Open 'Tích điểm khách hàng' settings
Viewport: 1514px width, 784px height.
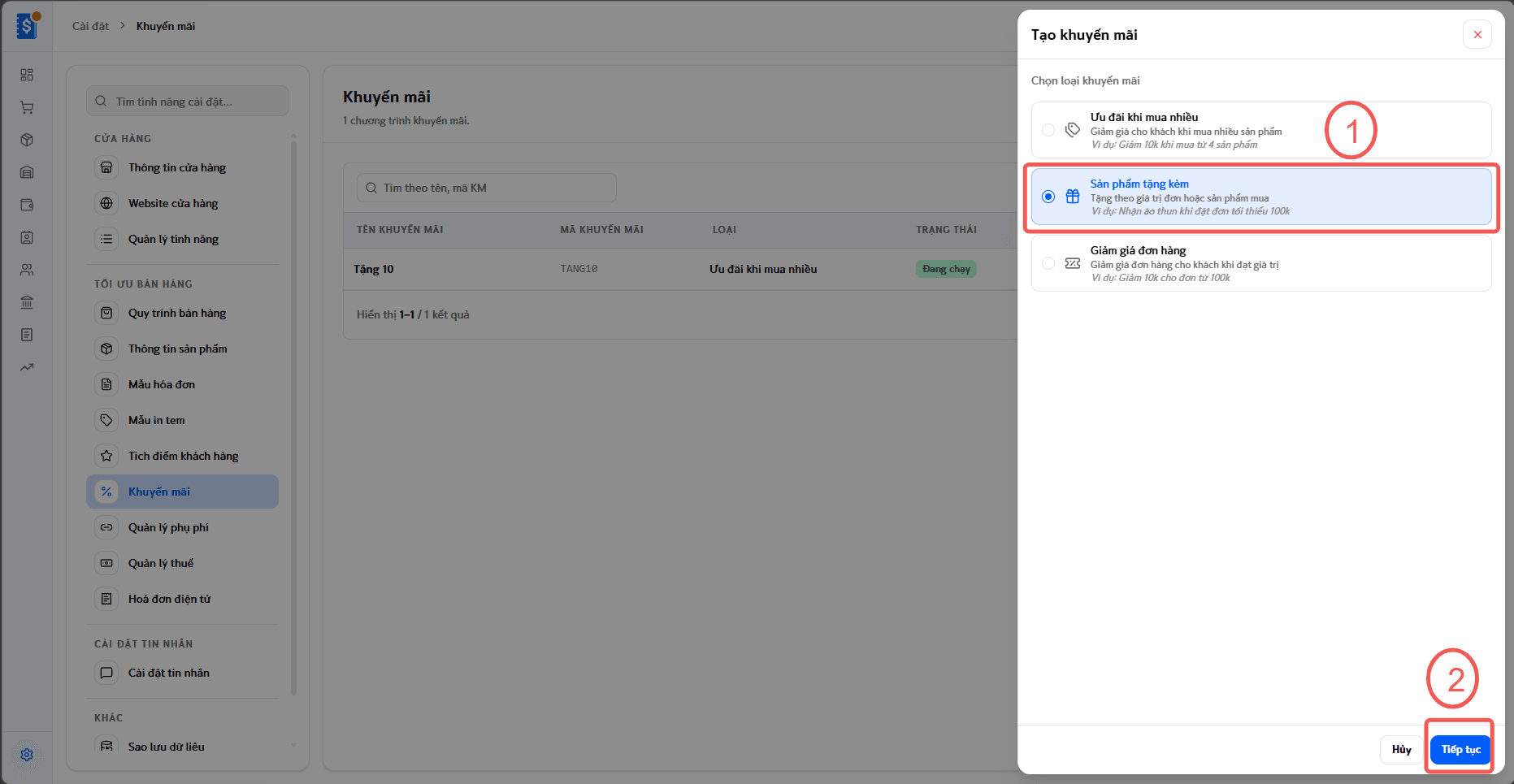tap(182, 456)
